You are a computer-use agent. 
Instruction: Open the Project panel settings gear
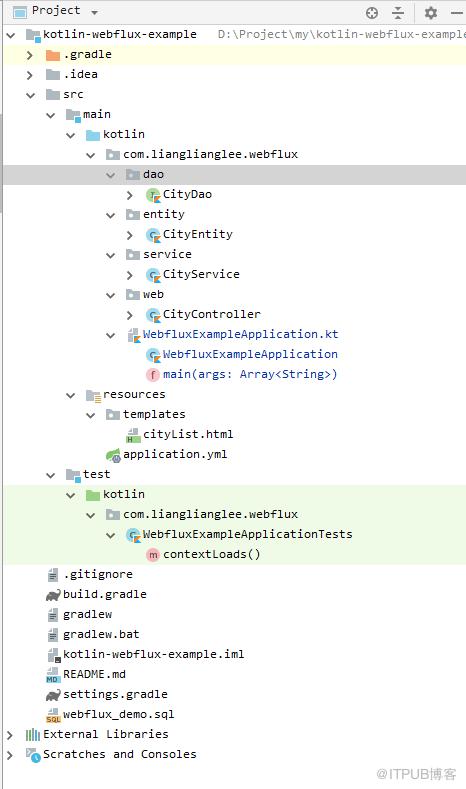click(x=430, y=13)
